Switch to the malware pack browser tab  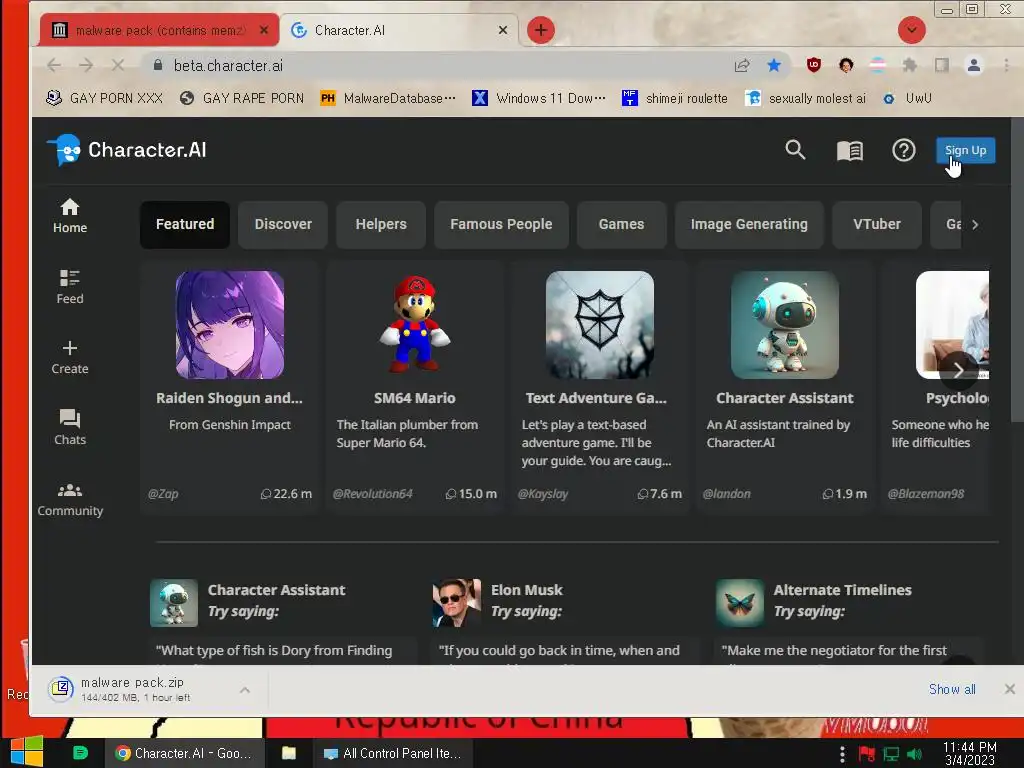coord(159,30)
